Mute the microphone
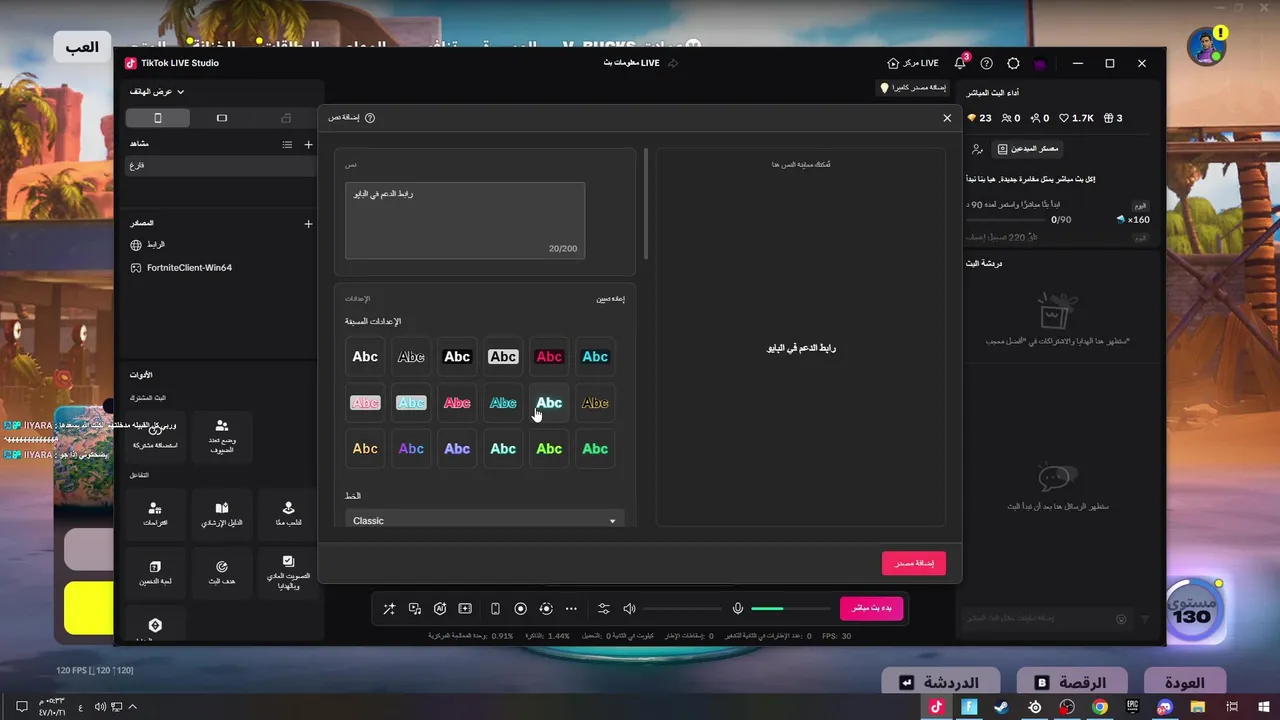The height and width of the screenshot is (720, 1280). [738, 608]
